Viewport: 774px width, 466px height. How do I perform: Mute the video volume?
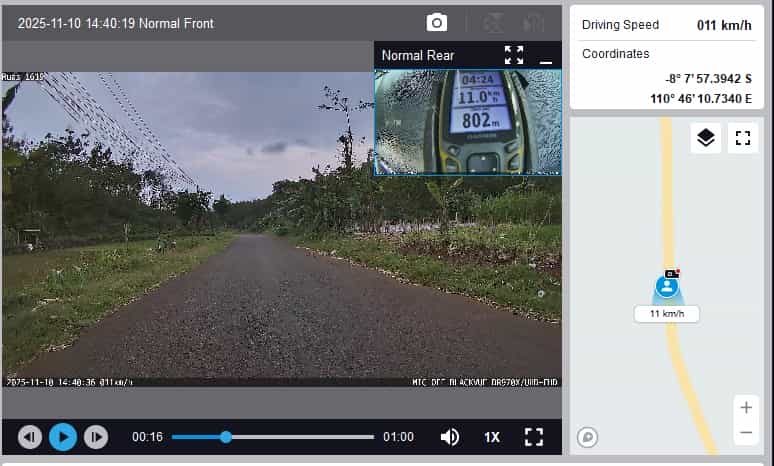click(x=450, y=437)
